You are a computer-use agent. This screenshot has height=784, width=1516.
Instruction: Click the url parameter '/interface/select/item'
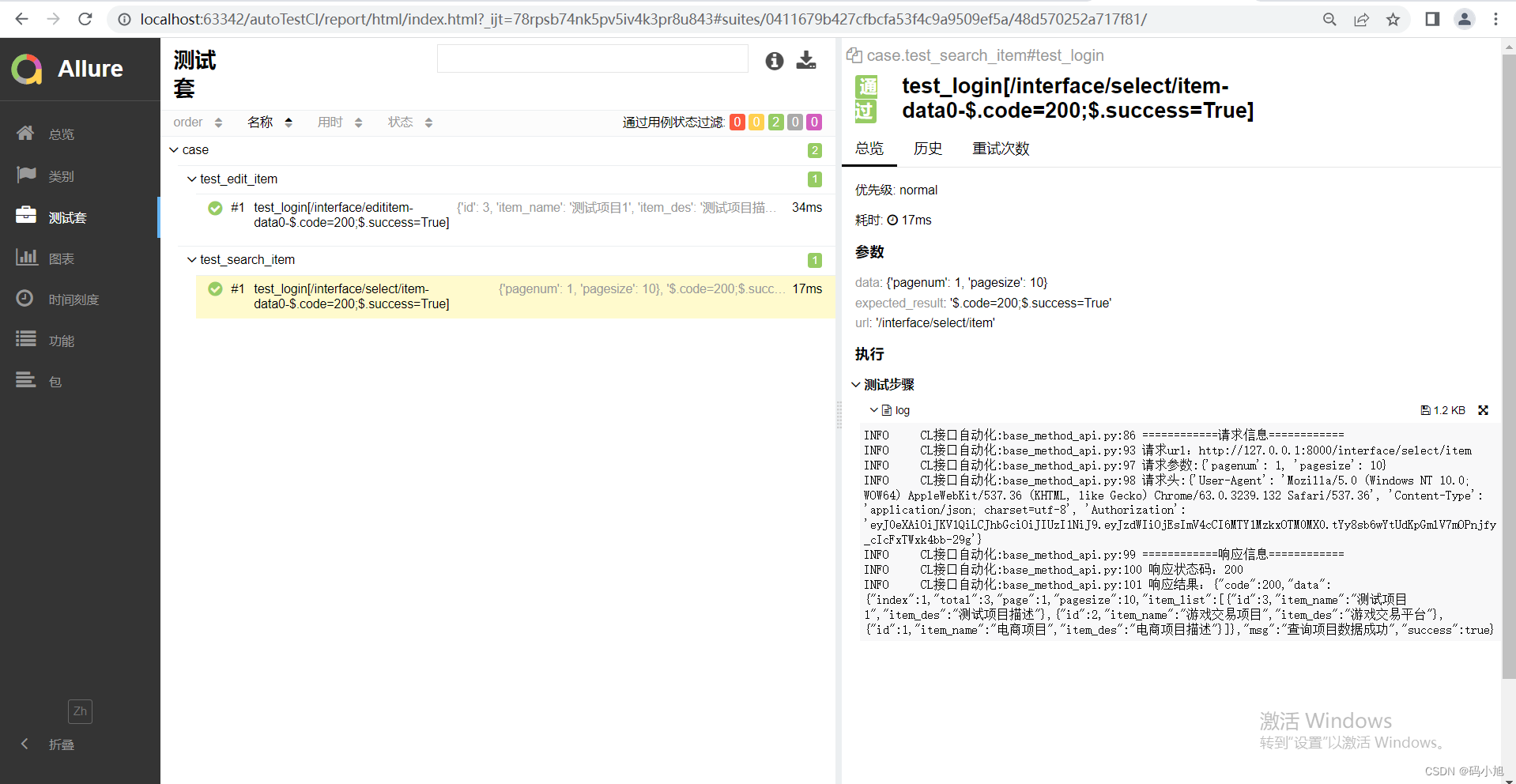pos(935,322)
